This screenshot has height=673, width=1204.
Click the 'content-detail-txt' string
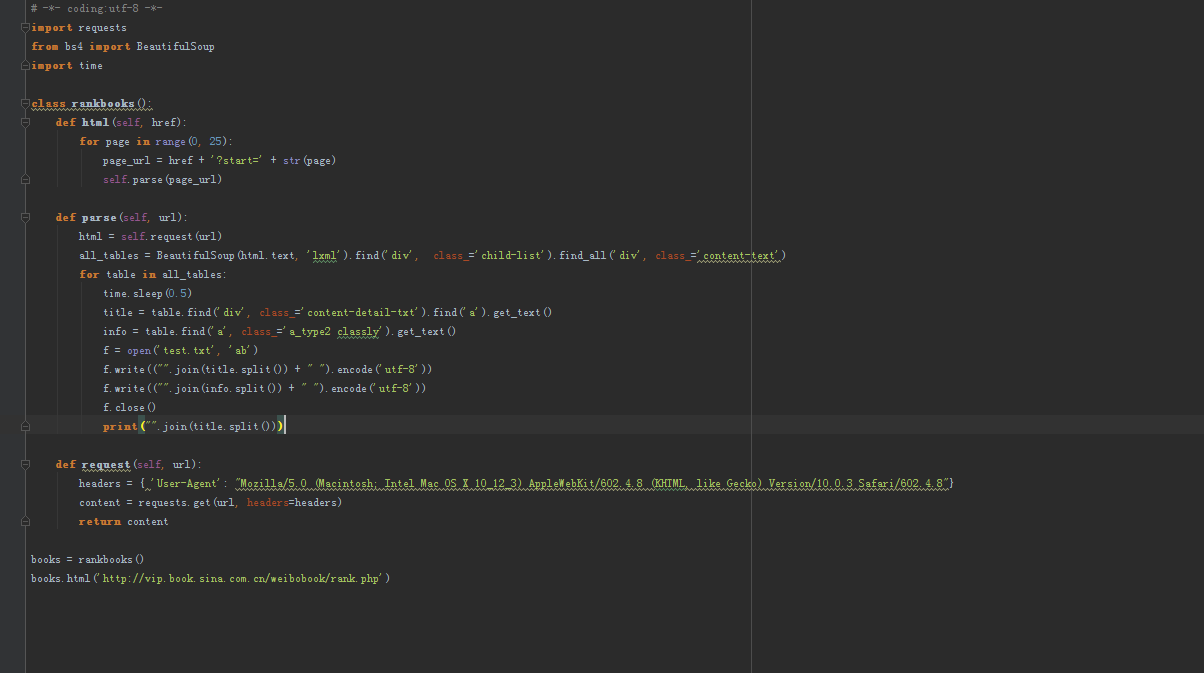pos(361,312)
